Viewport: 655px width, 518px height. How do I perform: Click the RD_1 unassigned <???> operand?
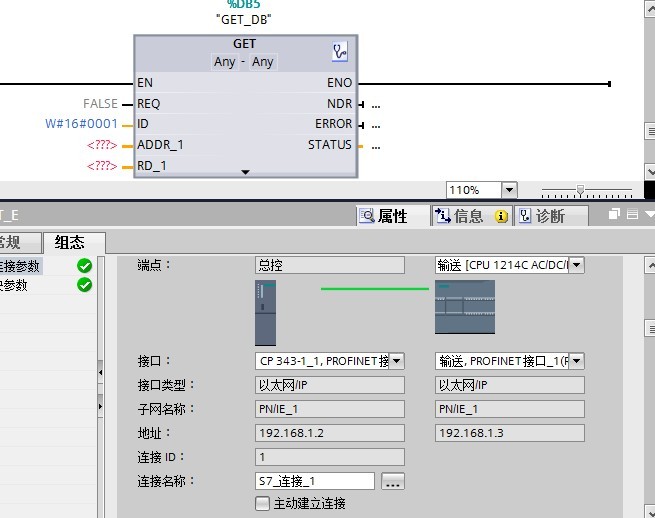click(102, 166)
